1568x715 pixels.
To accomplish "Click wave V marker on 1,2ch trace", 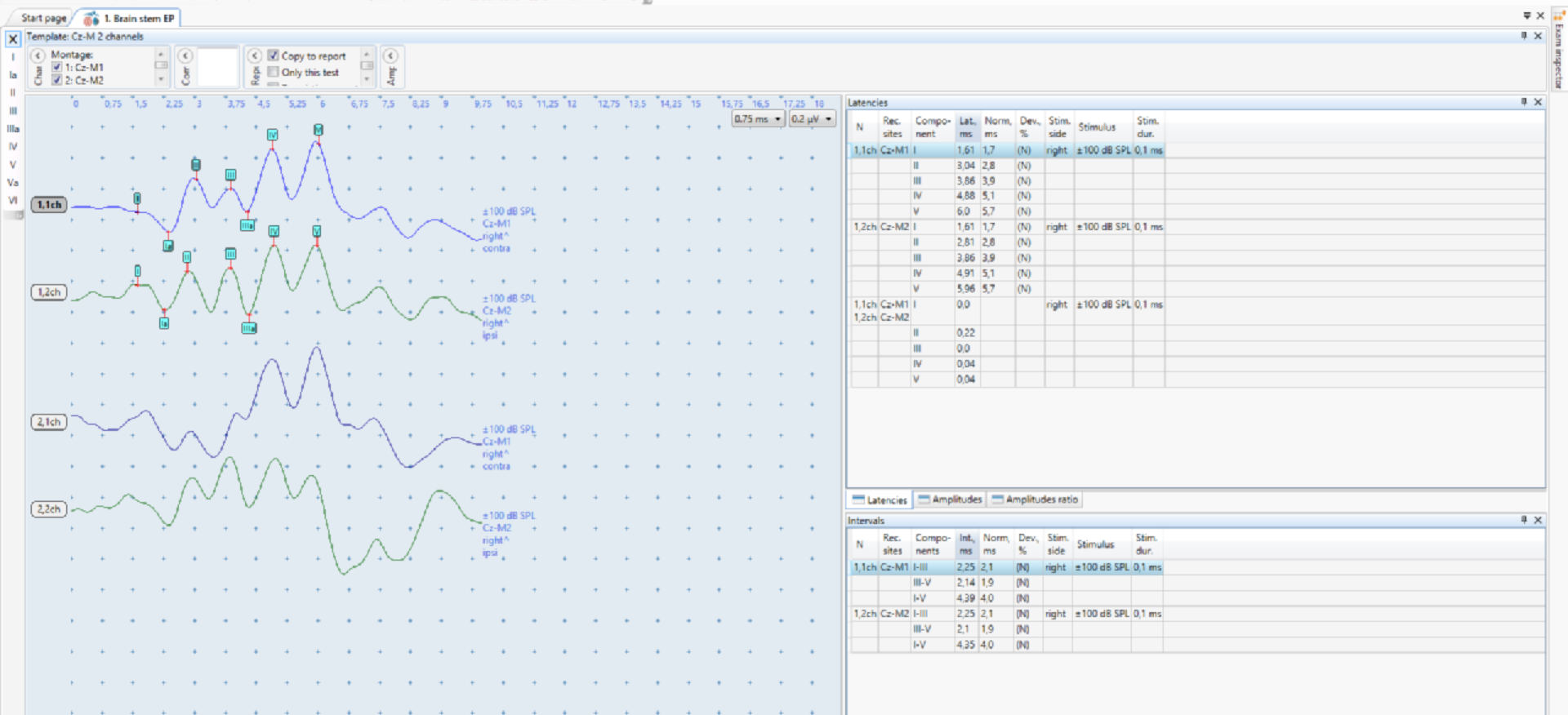I will point(317,232).
